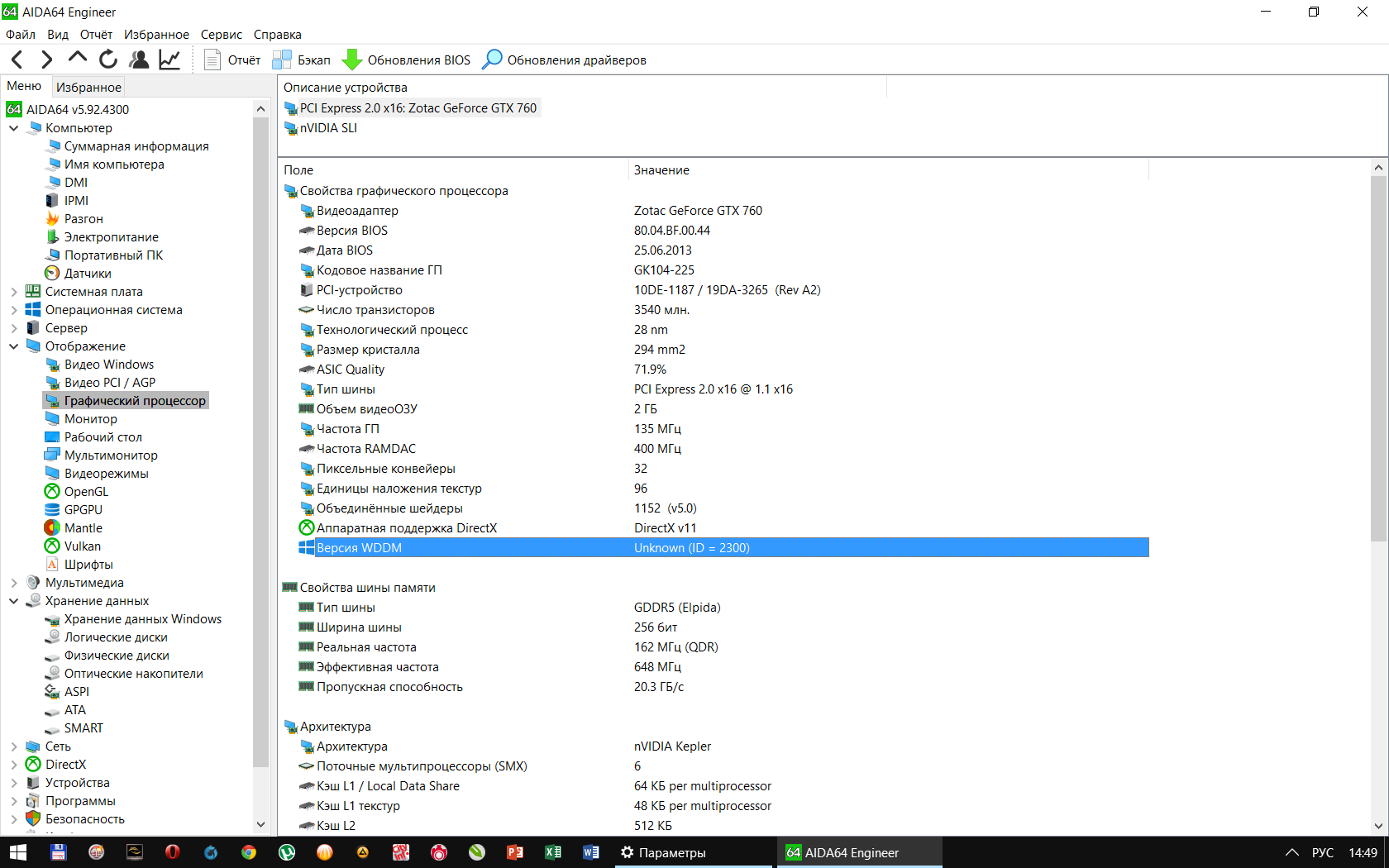
Task: Expand the Сеть tree node
Action: [x=14, y=746]
